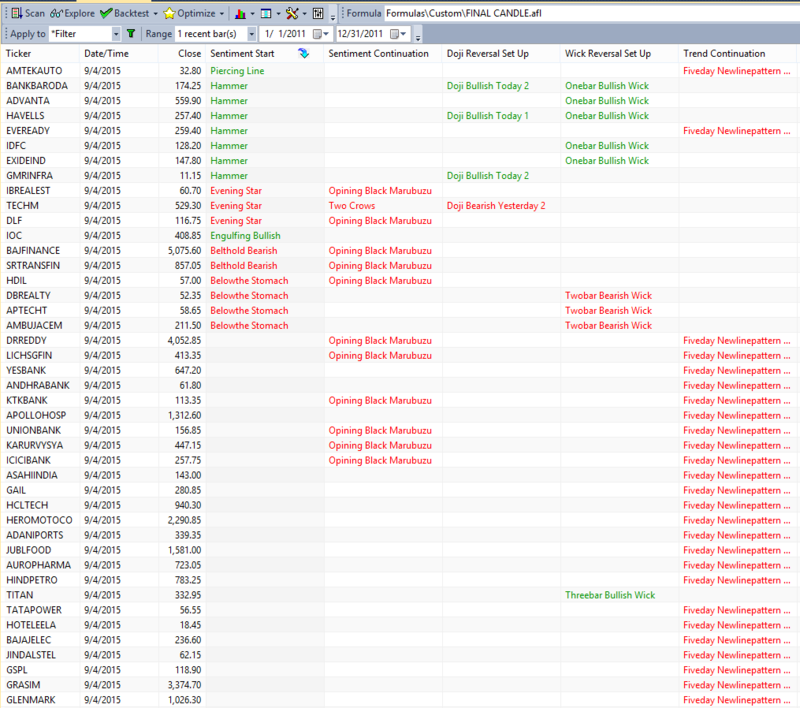
Task: Click the window layout icon
Action: 266,14
